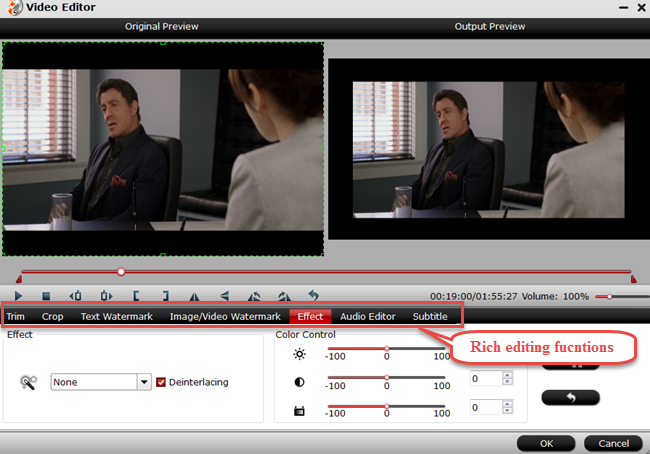The height and width of the screenshot is (454, 650).
Task: Select the Effect tab
Action: 310,316
